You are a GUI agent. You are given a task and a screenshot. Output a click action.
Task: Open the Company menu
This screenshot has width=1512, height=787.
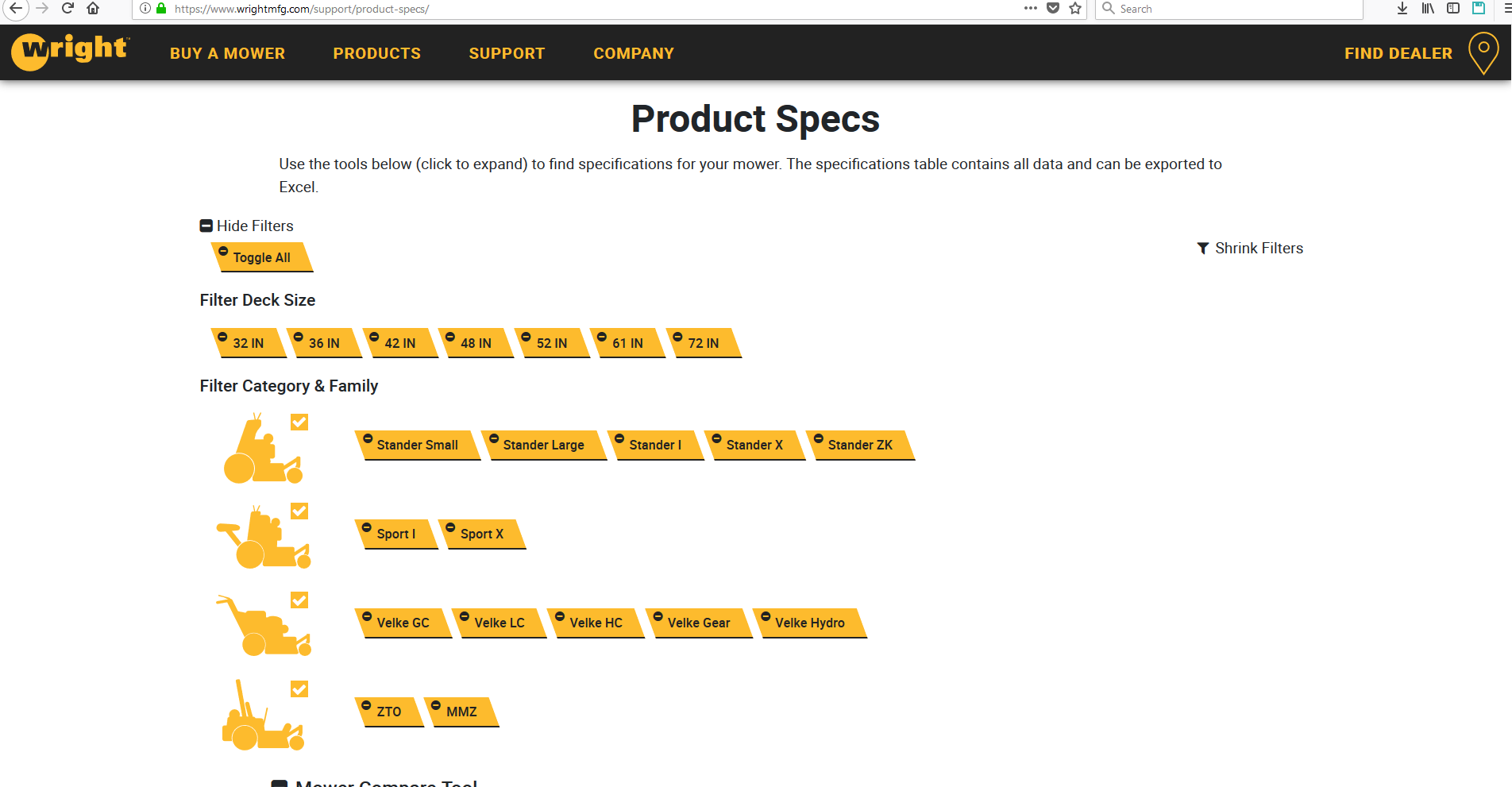(x=634, y=53)
